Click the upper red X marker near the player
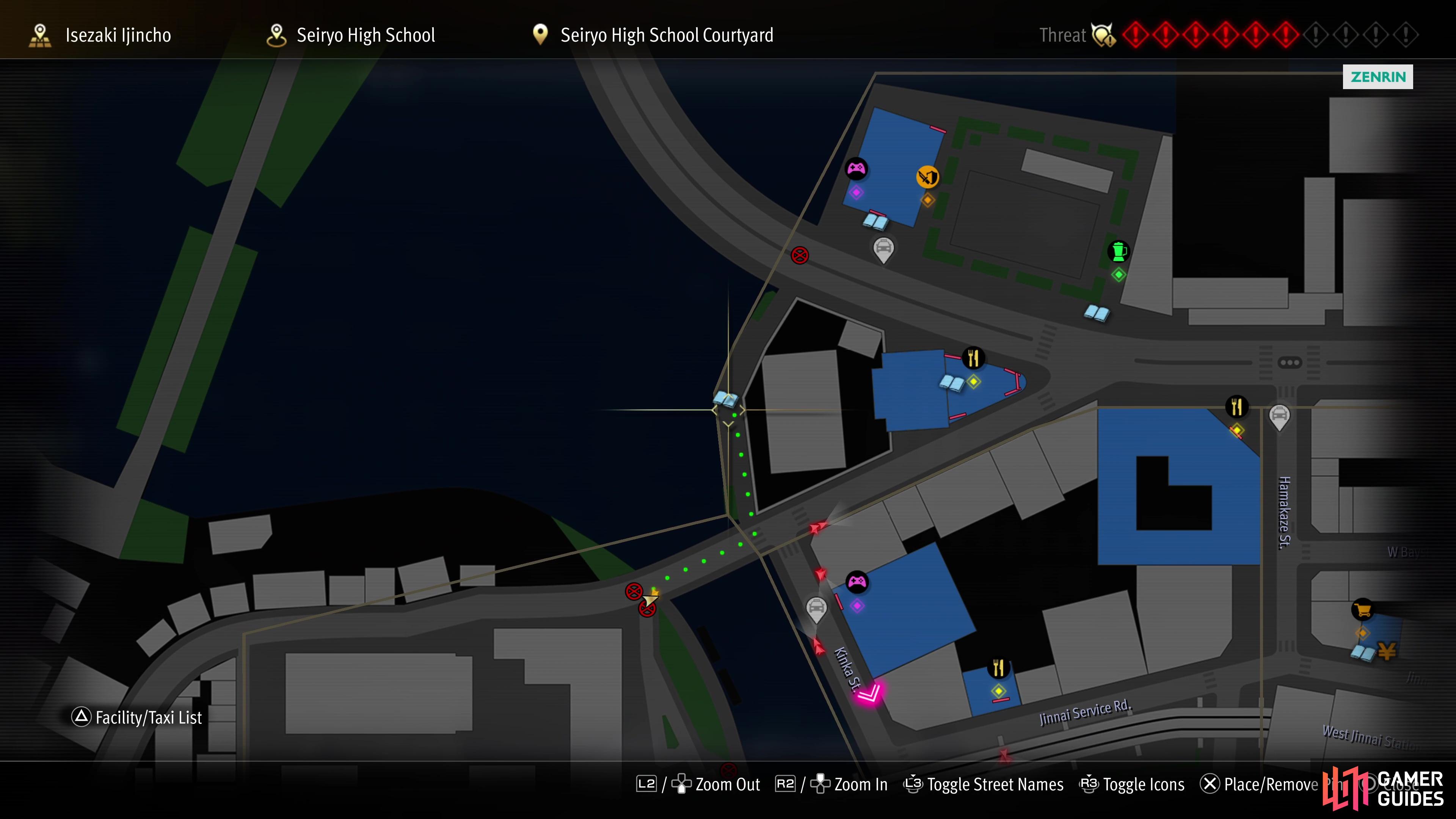The image size is (1456, 819). [634, 592]
